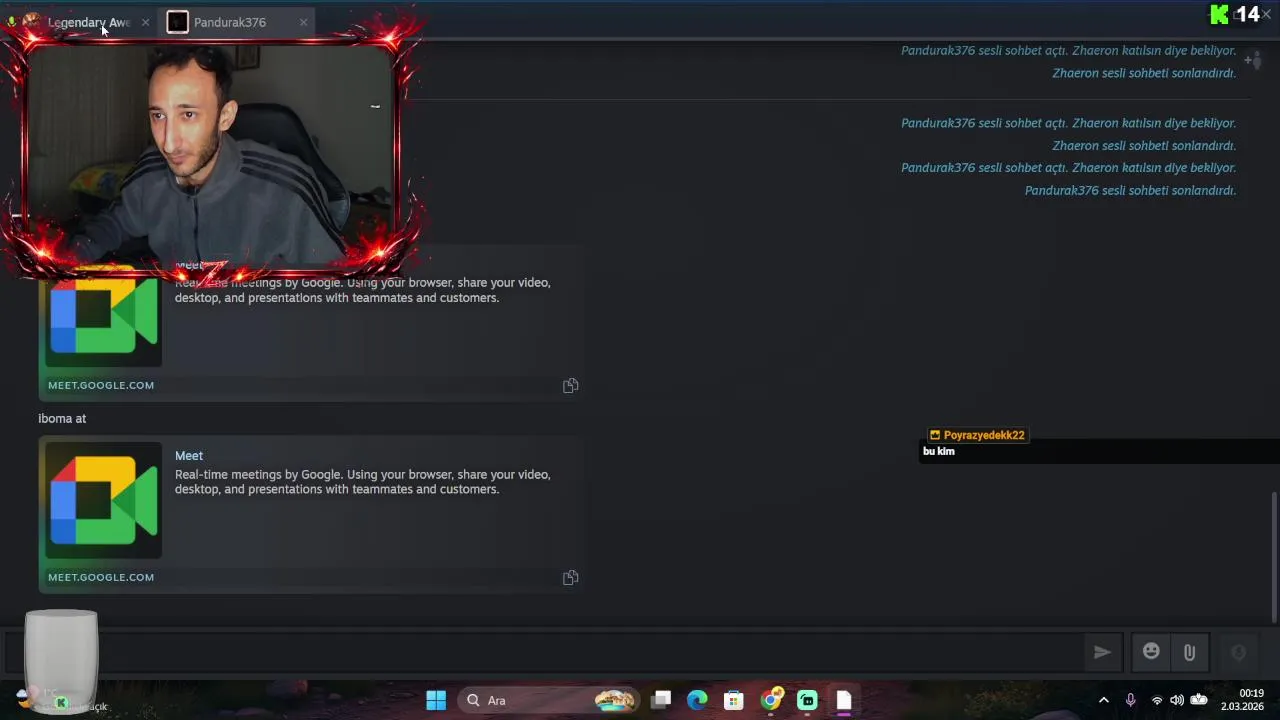Click the "iboma at" chat message

[x=62, y=418]
